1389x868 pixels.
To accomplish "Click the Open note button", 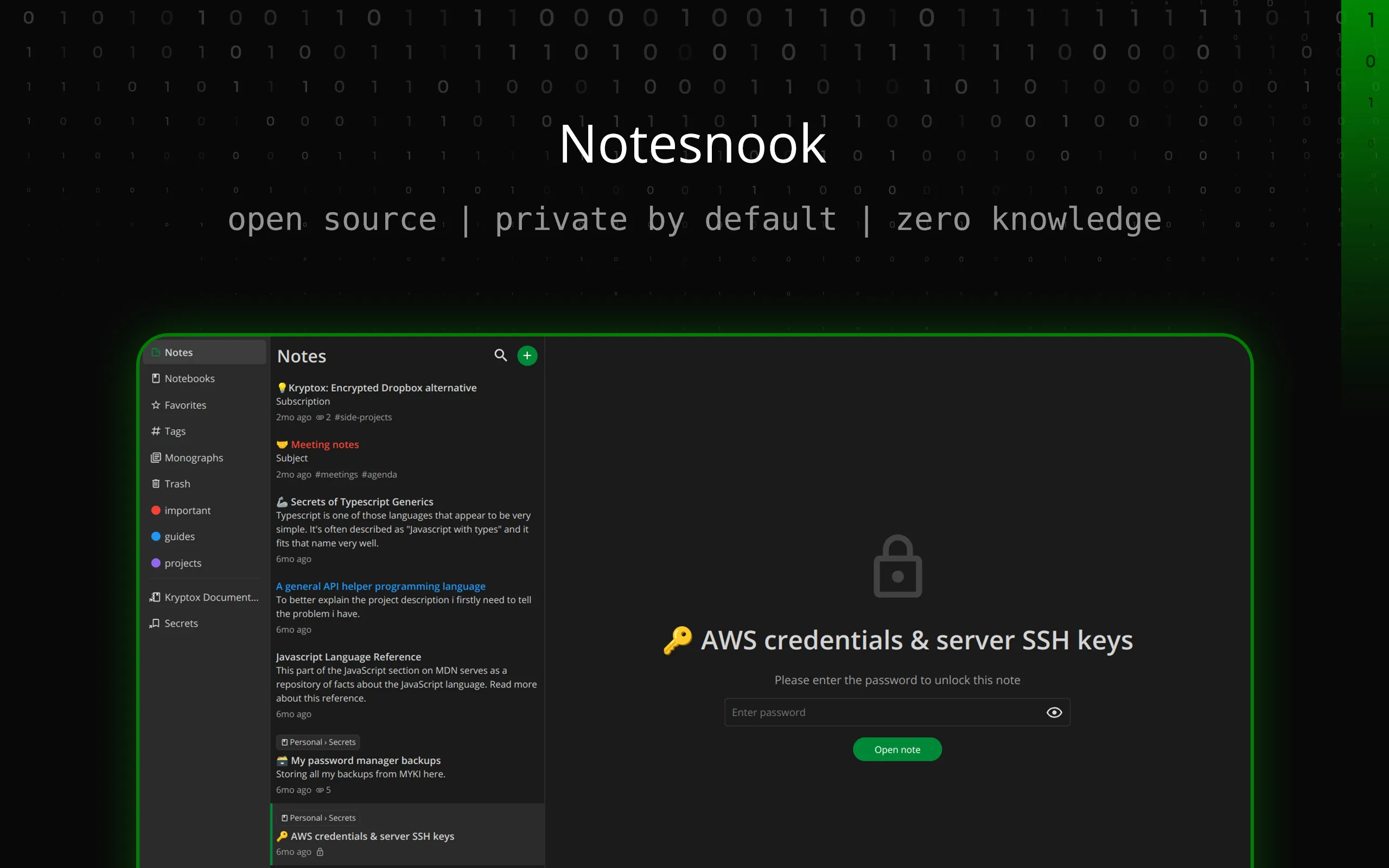I will (x=896, y=749).
